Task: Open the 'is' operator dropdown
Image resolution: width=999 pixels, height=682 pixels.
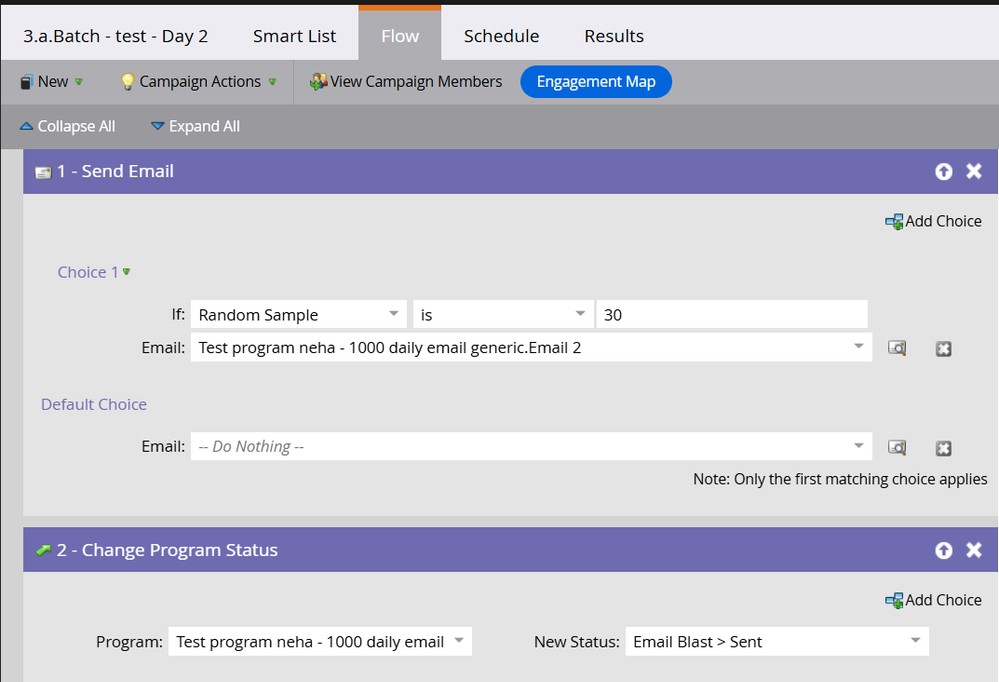Action: (501, 315)
